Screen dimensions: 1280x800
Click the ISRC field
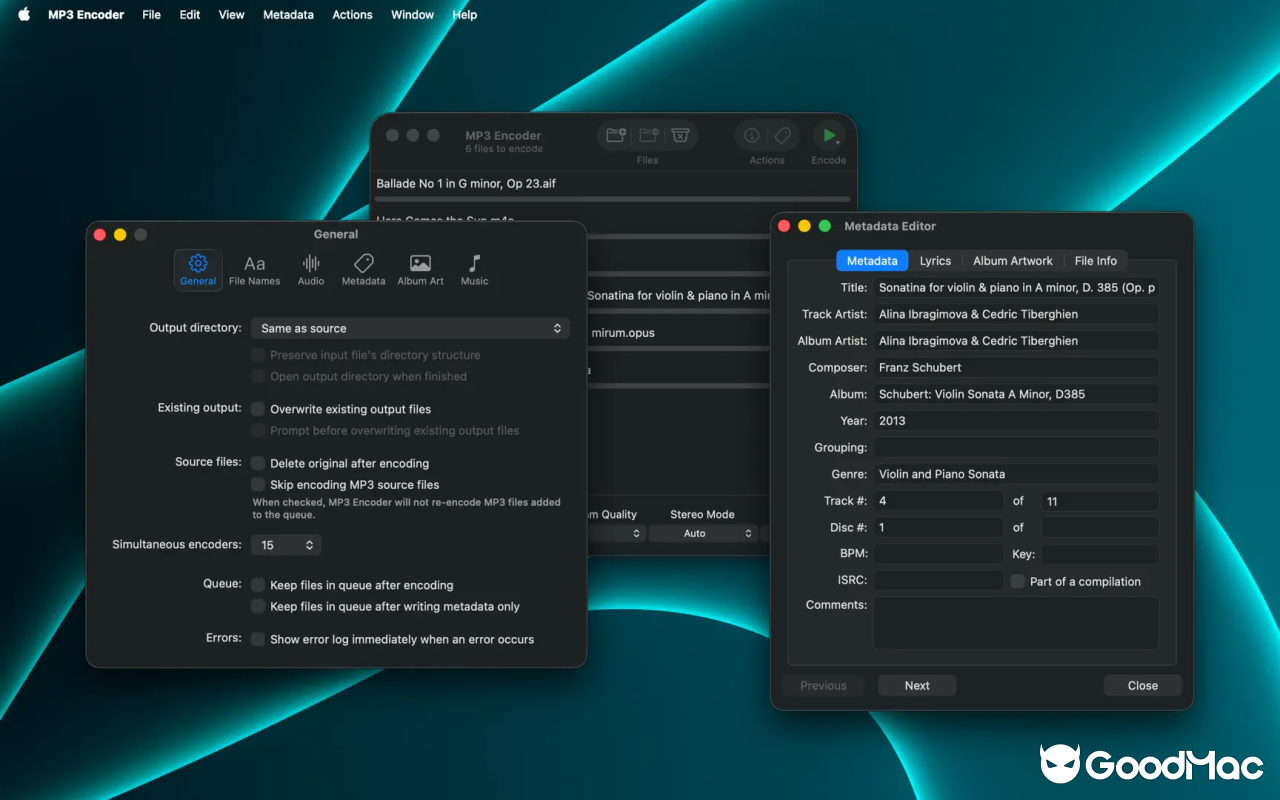938,580
